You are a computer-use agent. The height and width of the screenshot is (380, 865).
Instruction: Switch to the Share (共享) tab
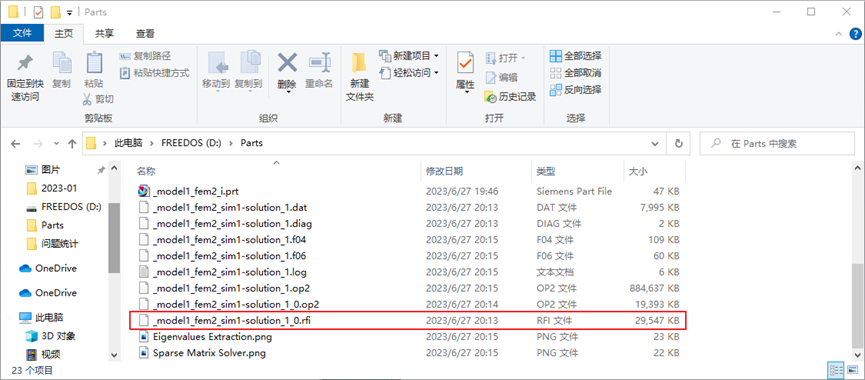click(104, 34)
